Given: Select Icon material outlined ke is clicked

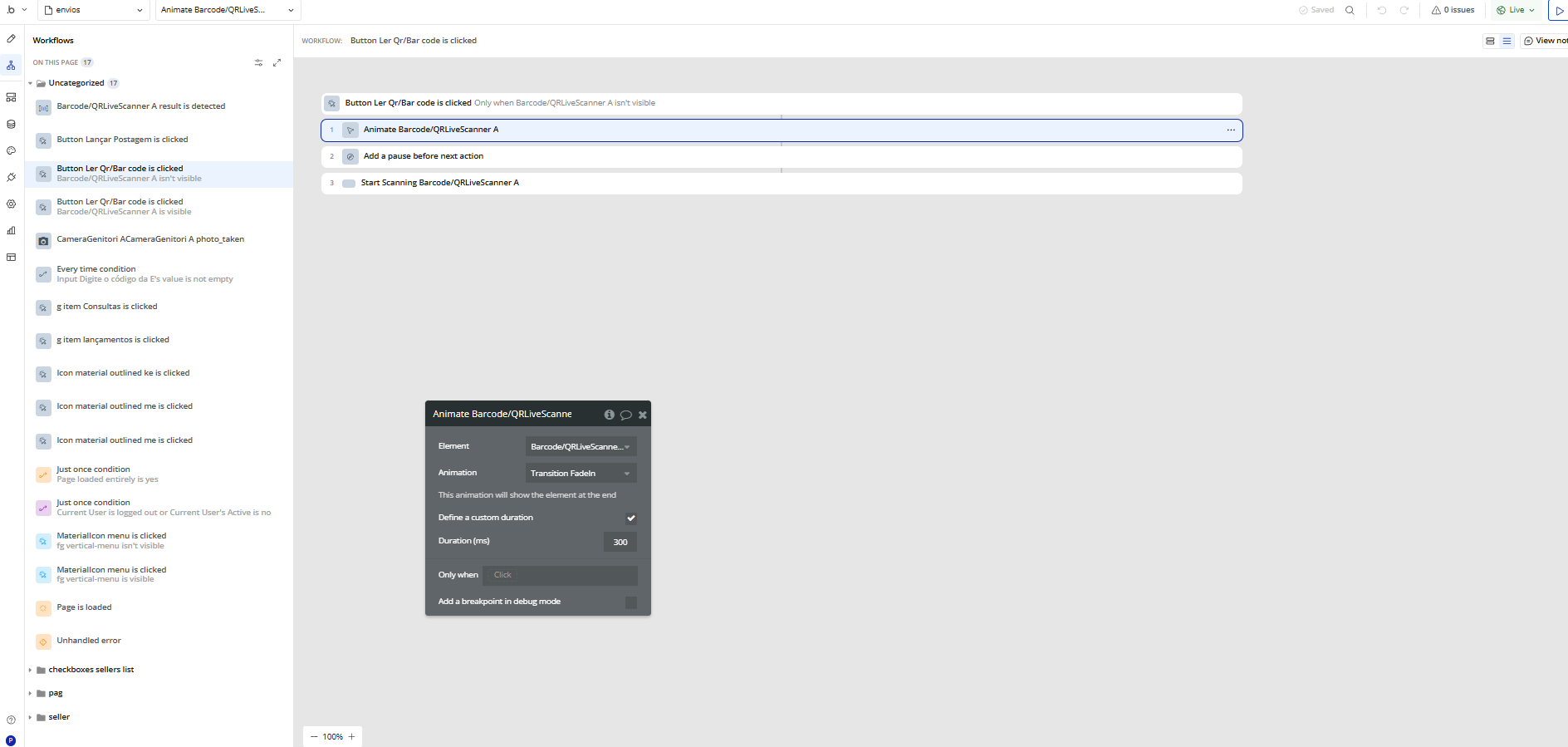Looking at the screenshot, I should (159, 373).
